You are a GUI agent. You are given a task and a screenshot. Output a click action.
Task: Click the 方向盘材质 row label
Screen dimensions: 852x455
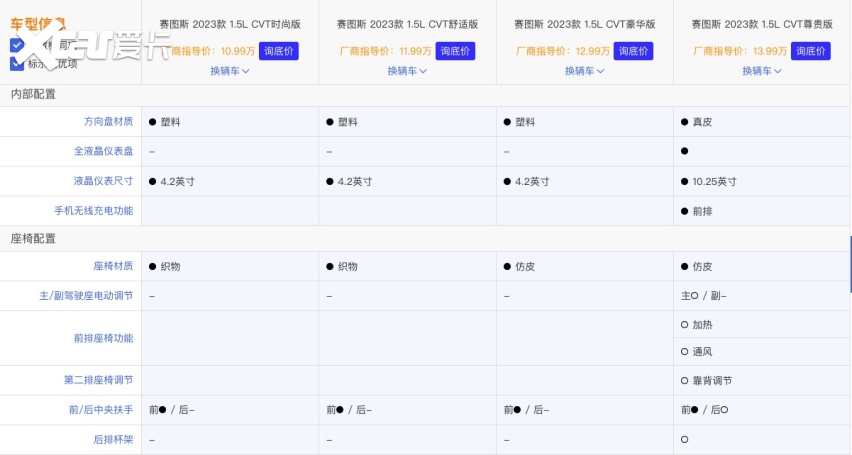[108, 122]
